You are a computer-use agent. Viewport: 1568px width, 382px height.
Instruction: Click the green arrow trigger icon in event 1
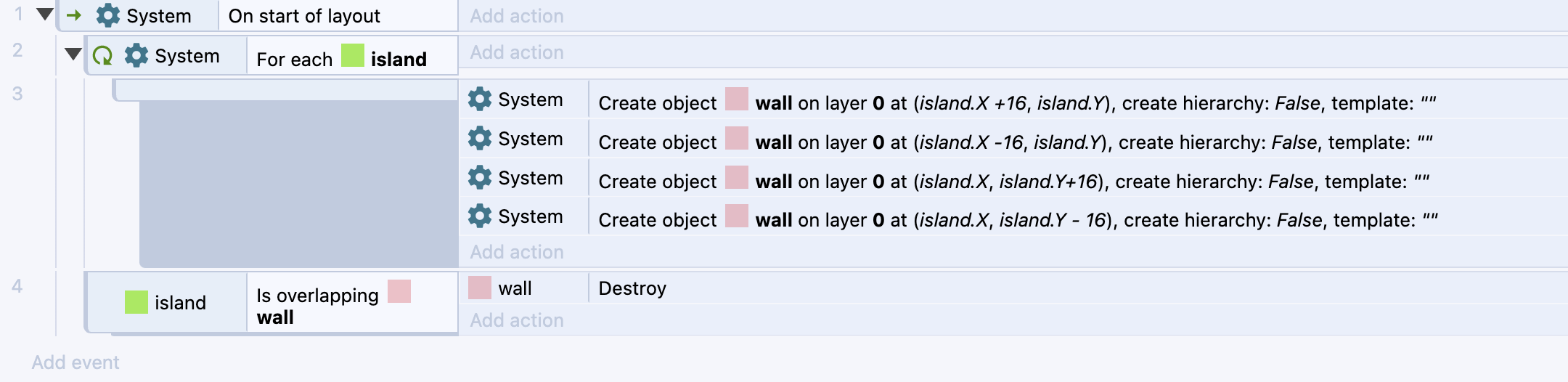pyautogui.click(x=74, y=15)
